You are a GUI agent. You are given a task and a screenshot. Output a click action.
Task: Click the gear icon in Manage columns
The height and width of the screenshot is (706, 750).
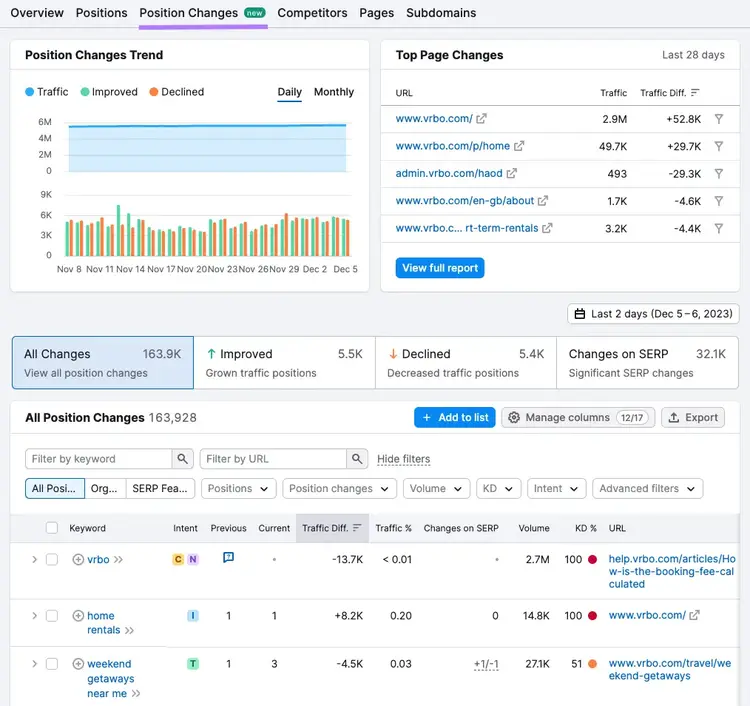(514, 417)
